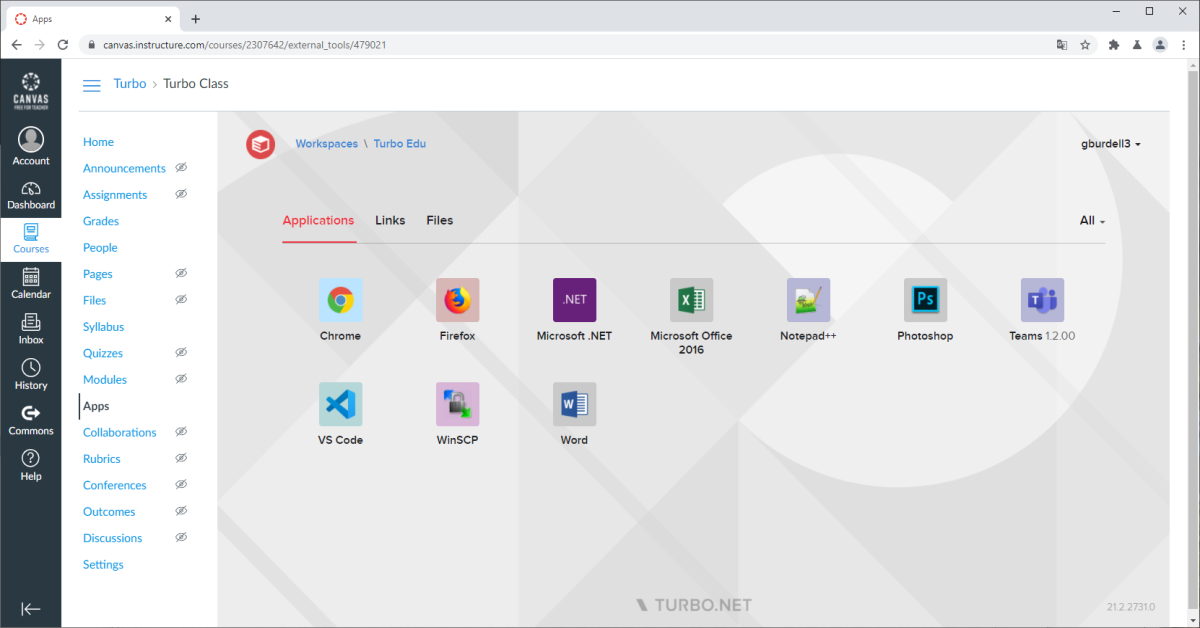Image resolution: width=1200 pixels, height=628 pixels.
Task: Navigate to Grades in course menu
Action: pos(100,220)
